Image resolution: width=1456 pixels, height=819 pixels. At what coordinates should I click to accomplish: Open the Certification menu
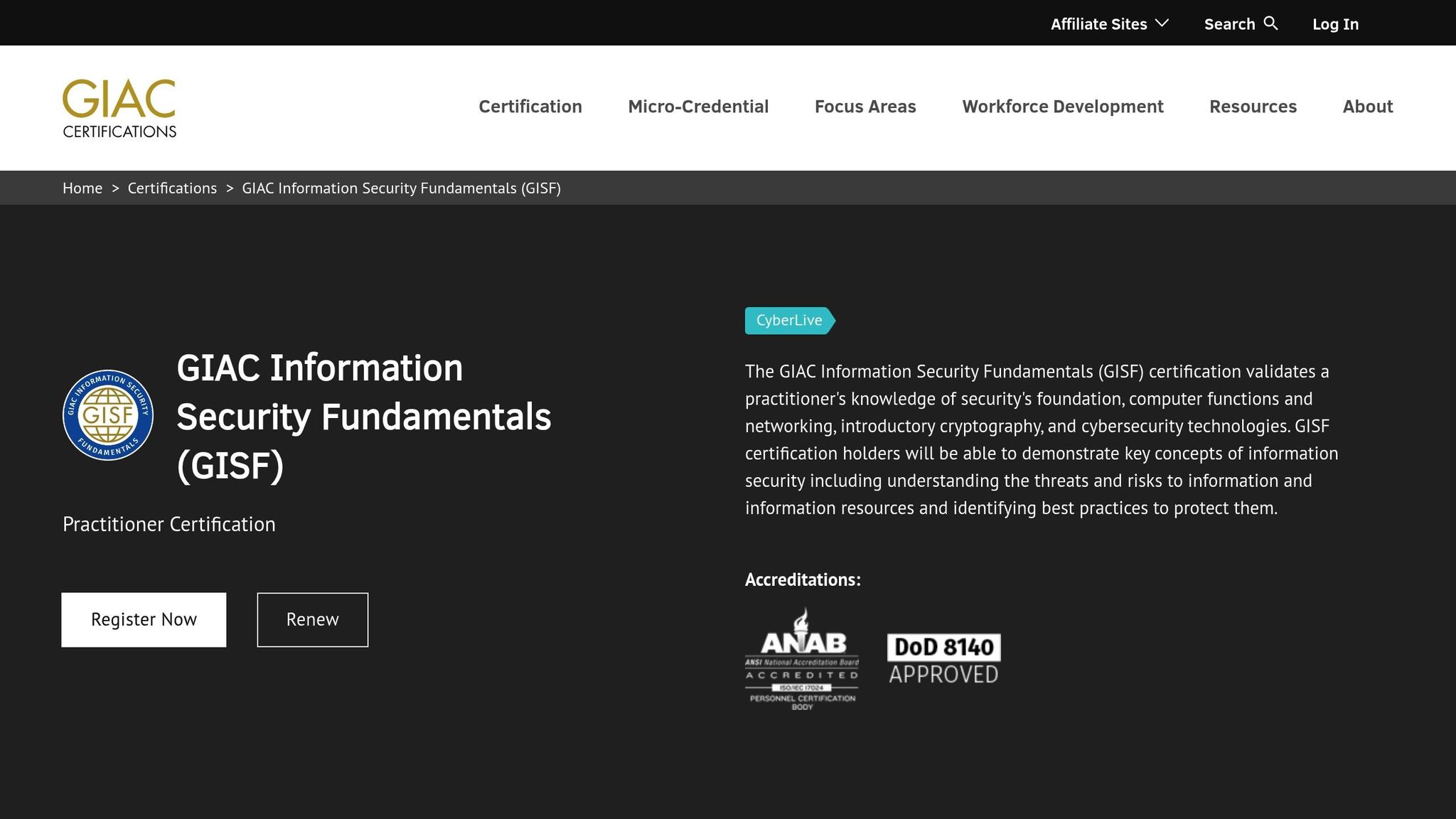tap(530, 107)
